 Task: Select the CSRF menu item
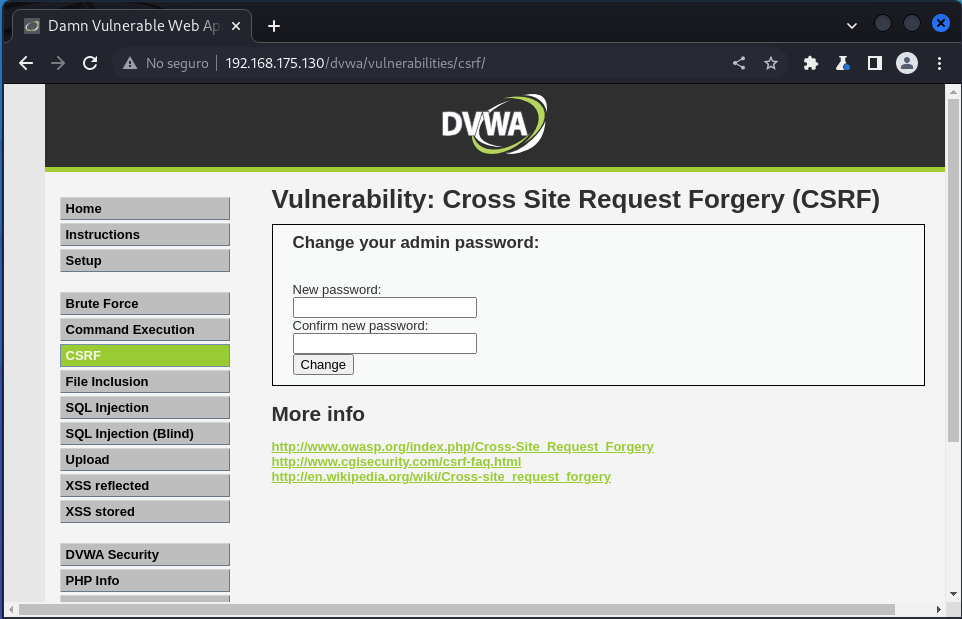[x=145, y=356]
